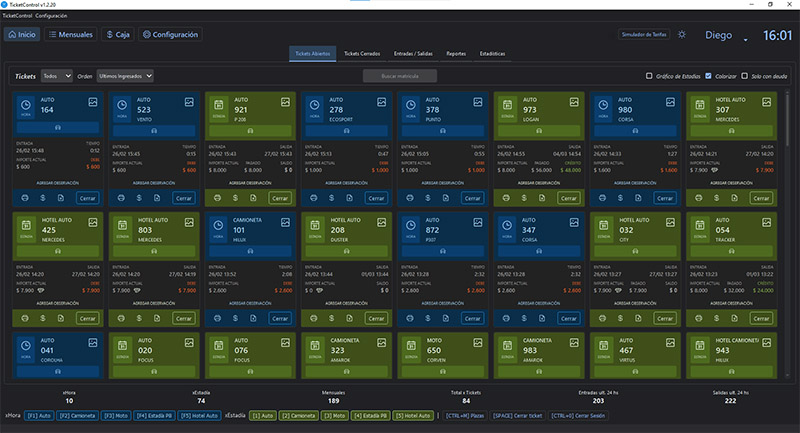This screenshot has width=800, height=433.
Task: Click the [F3] Moto xHora shortcut button
Action: [x=117, y=415]
